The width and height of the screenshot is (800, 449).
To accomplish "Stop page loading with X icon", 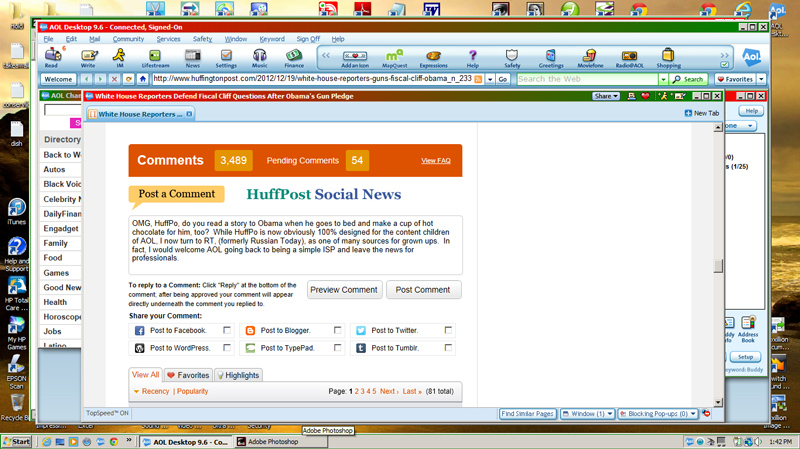I will (x=114, y=79).
